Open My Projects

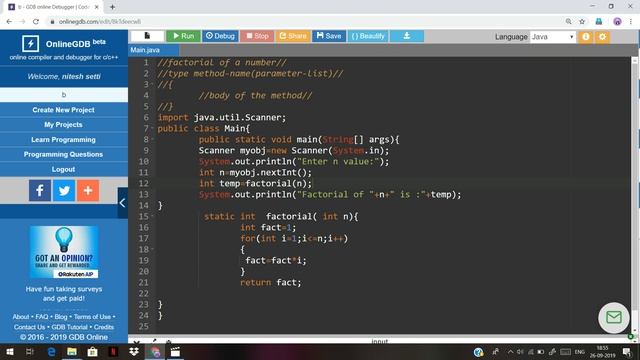click(64, 124)
